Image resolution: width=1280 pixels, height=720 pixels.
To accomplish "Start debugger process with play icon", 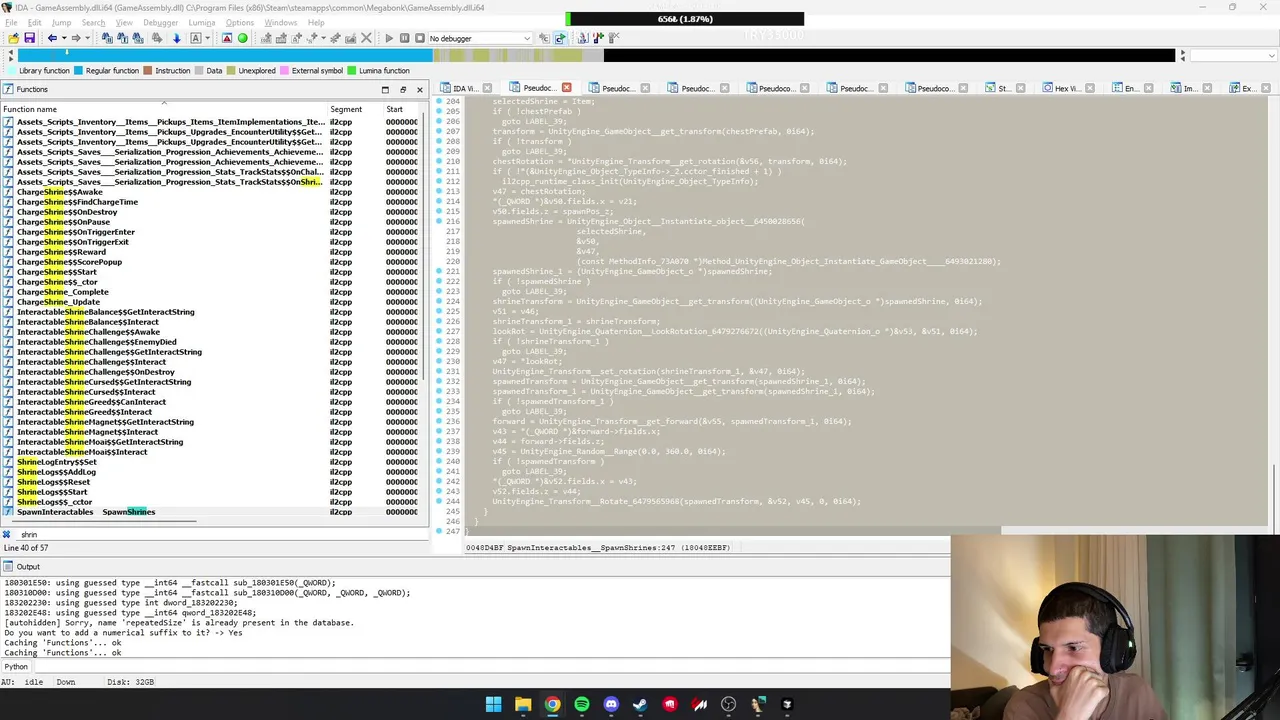I will (389, 38).
